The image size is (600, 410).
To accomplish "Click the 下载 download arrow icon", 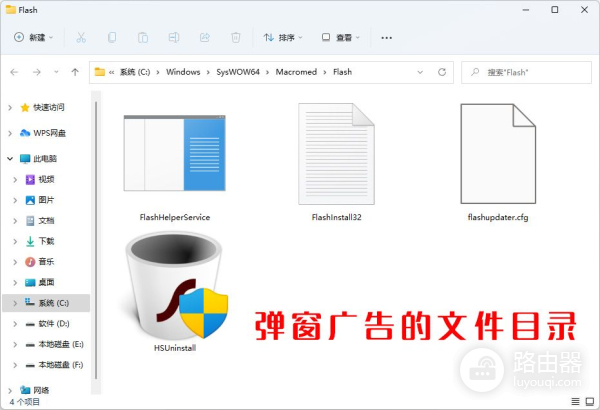I will 30,241.
